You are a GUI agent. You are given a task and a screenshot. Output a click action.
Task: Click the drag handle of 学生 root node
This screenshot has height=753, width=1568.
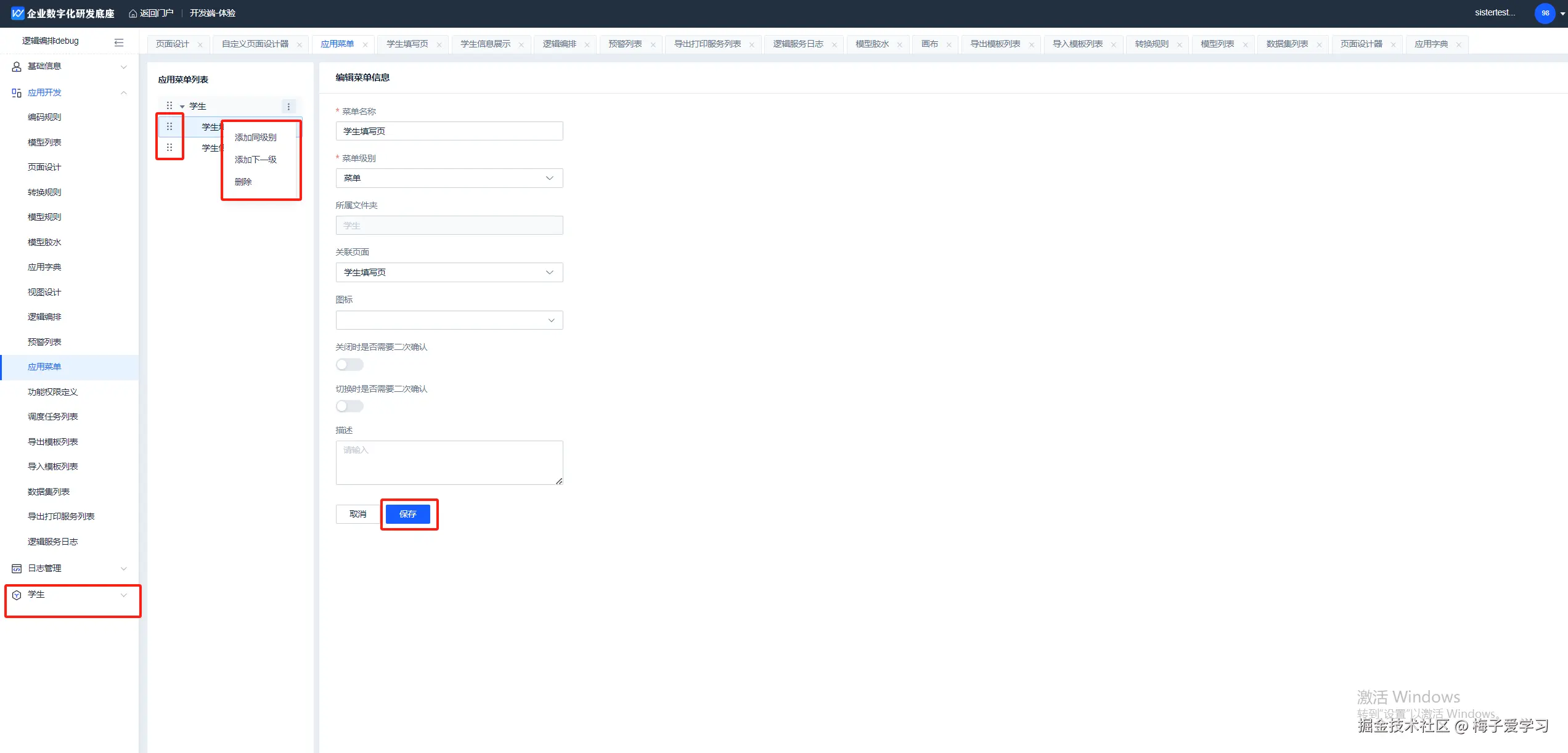click(169, 106)
